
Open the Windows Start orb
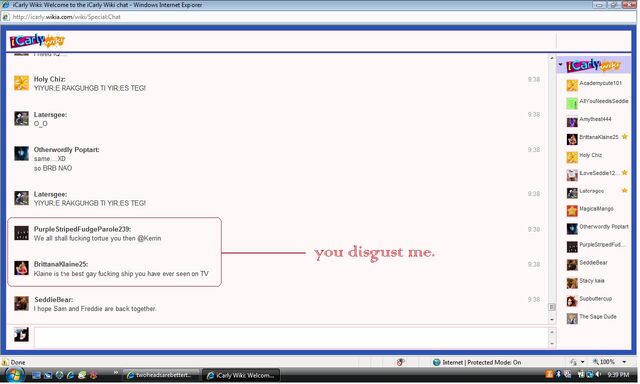(14, 375)
